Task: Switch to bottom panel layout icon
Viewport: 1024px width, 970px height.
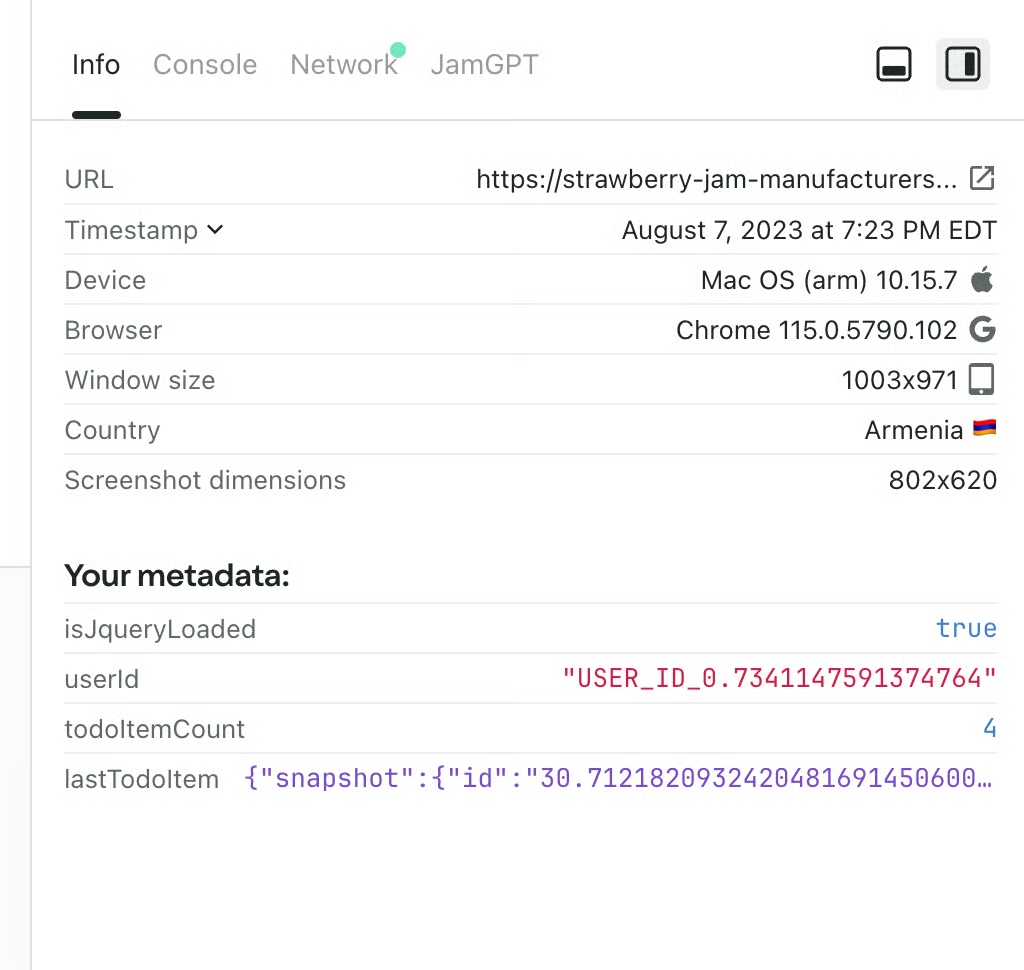Action: pyautogui.click(x=893, y=65)
